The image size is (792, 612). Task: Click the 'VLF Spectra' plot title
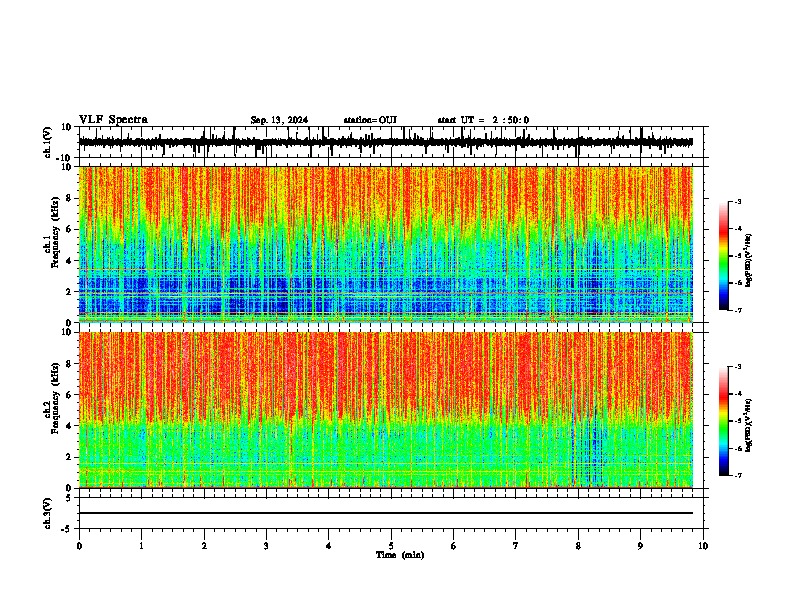click(113, 120)
